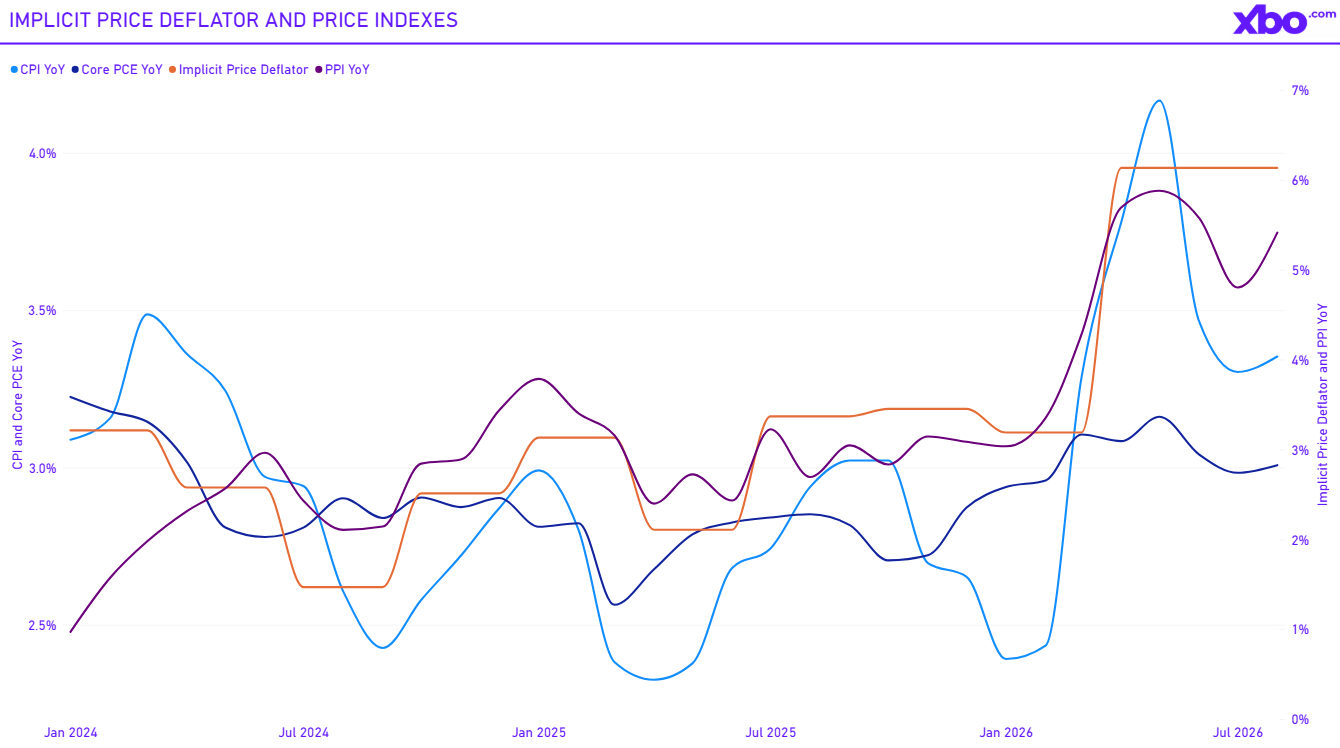Click the Implicit Price Deflator and PPI YoY axis title

coord(1323,403)
